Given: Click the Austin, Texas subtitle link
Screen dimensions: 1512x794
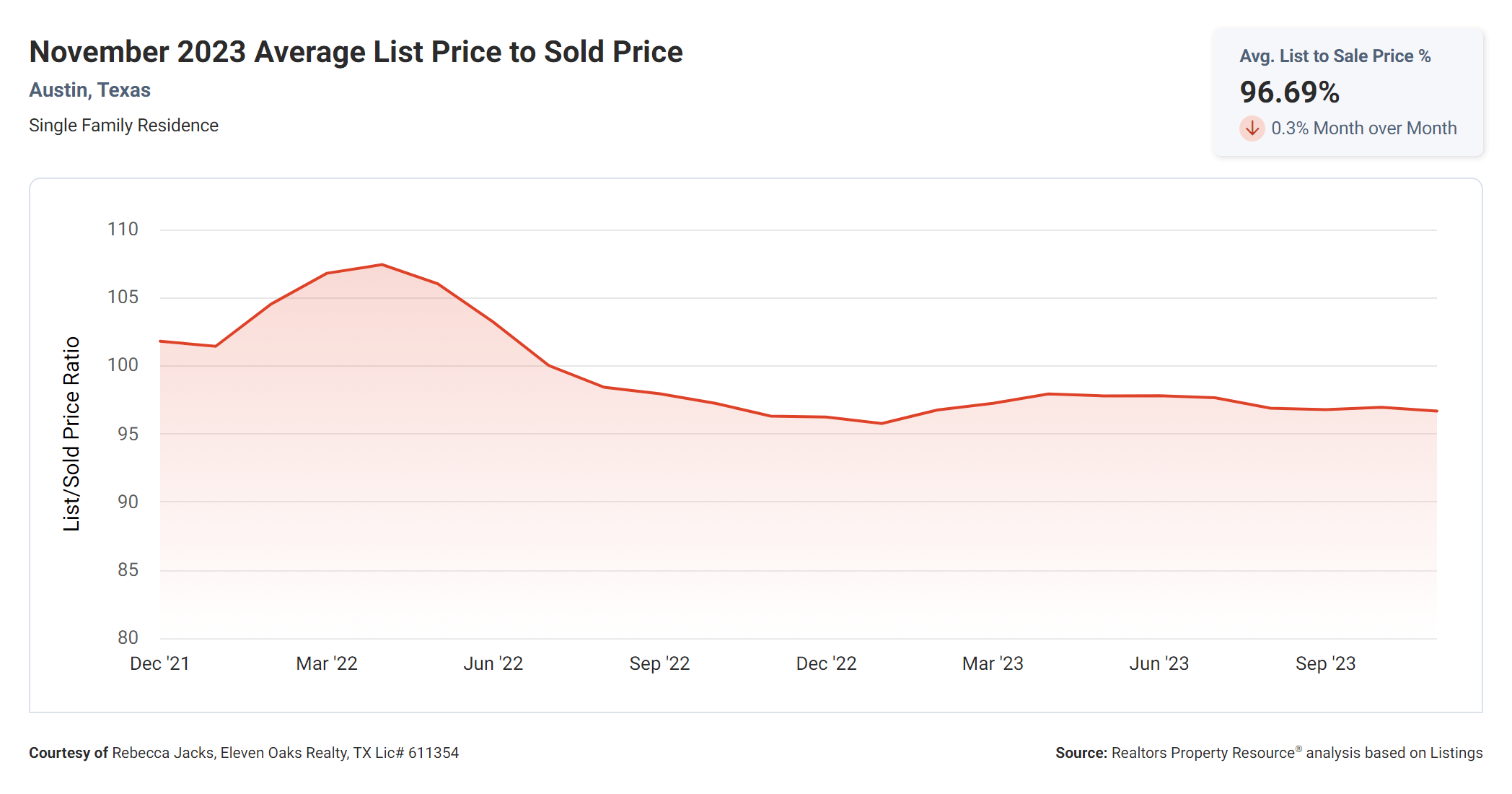Looking at the screenshot, I should (89, 90).
